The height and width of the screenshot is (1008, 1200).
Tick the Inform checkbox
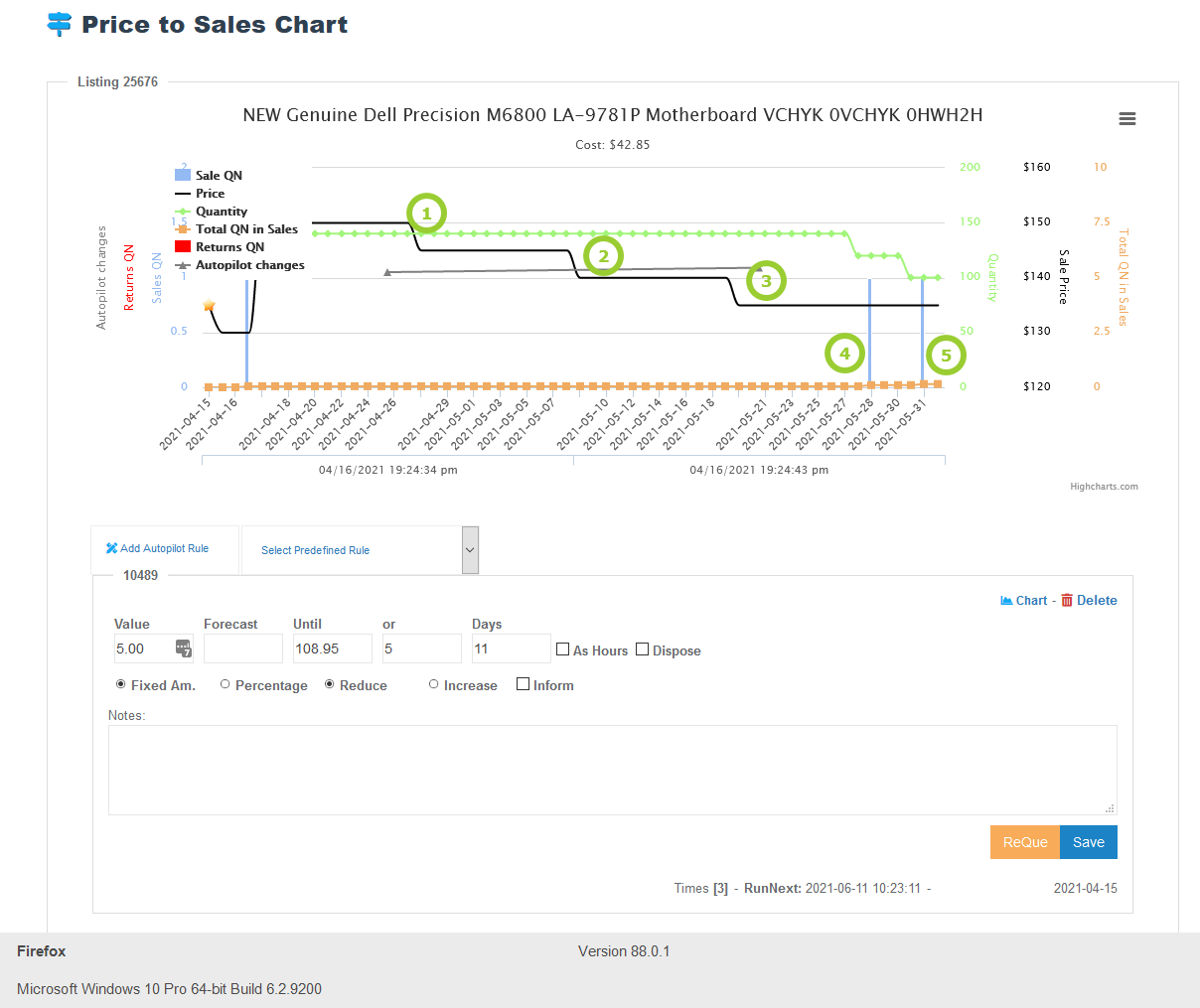tap(524, 684)
